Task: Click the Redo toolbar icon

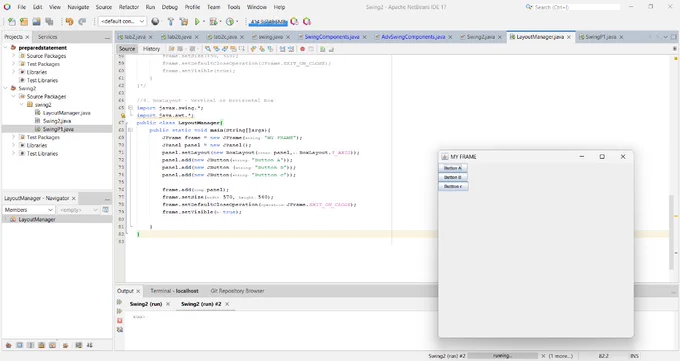Action: coord(82,21)
